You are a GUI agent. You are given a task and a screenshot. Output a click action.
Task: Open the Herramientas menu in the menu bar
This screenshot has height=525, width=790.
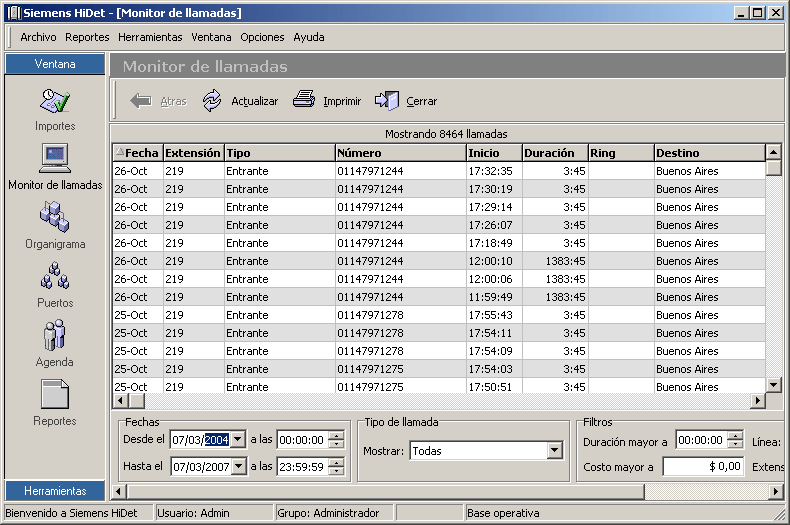coord(150,37)
